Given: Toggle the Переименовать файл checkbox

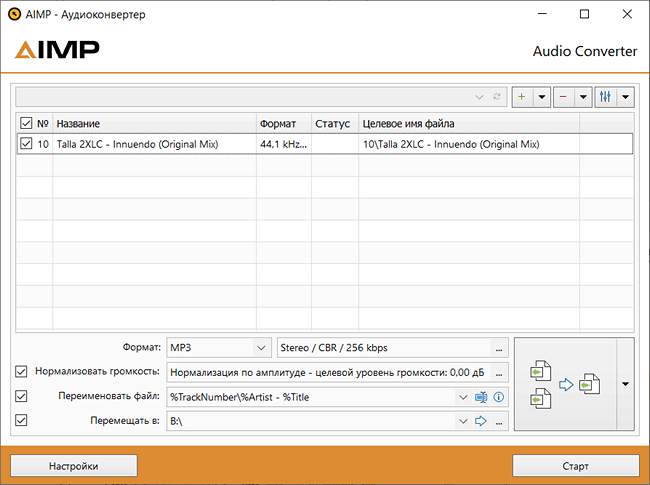Looking at the screenshot, I should point(21,396).
